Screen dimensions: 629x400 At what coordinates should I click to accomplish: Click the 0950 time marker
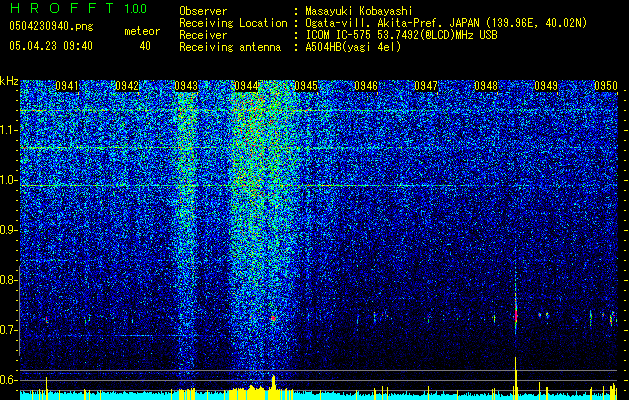605,86
